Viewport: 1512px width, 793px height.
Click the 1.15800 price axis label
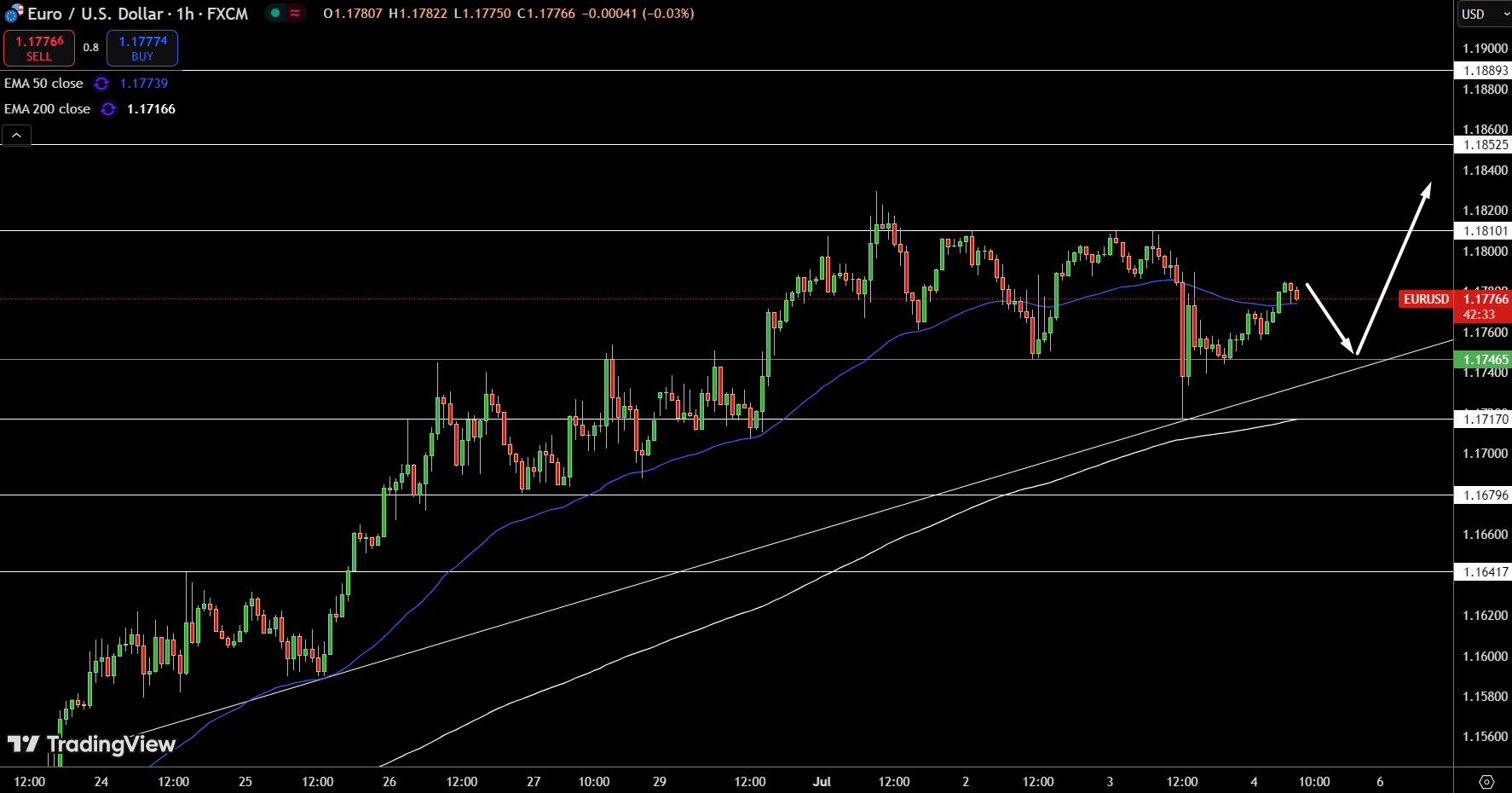pyautogui.click(x=1485, y=697)
